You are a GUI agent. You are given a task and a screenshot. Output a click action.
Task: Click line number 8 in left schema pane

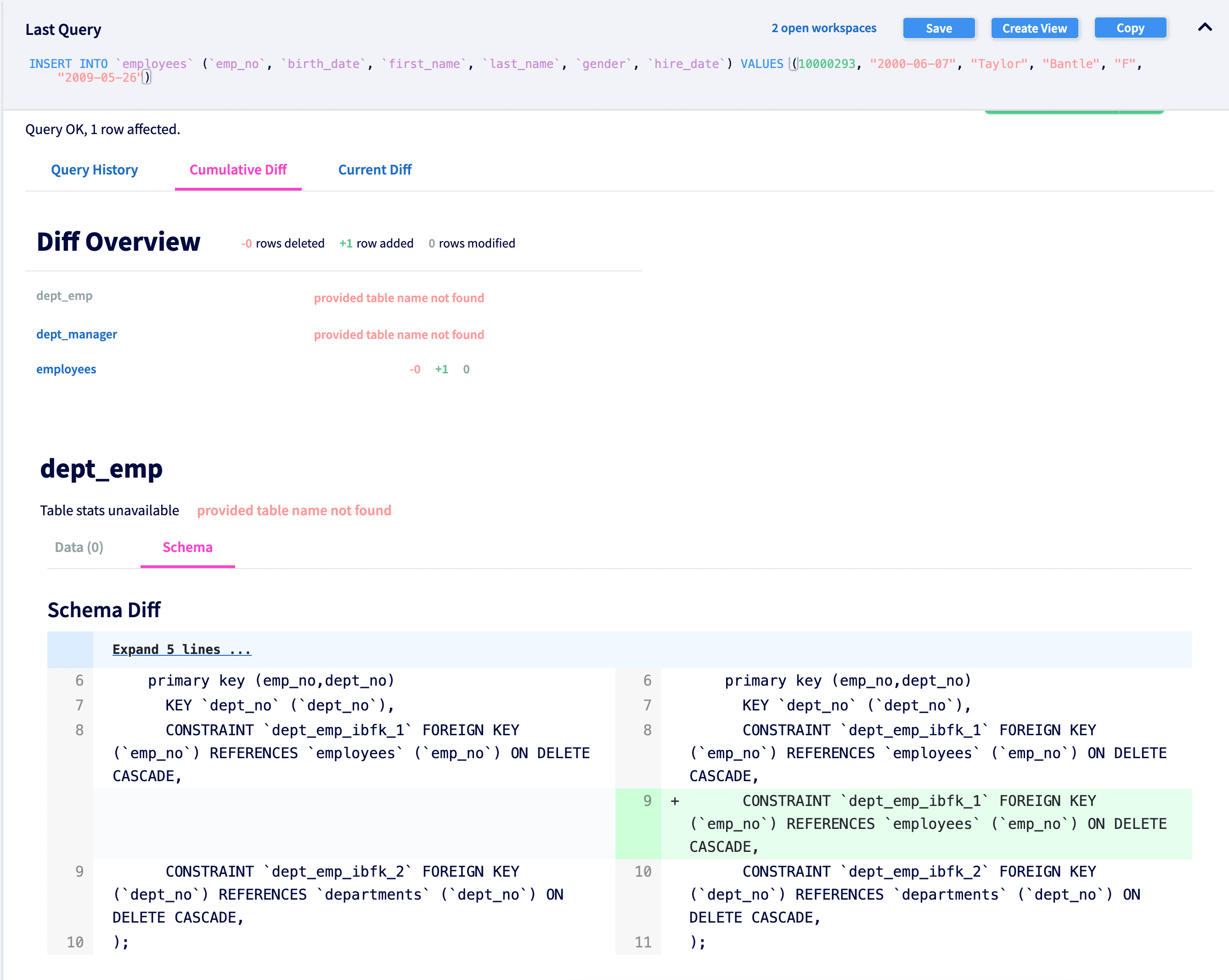(79, 730)
